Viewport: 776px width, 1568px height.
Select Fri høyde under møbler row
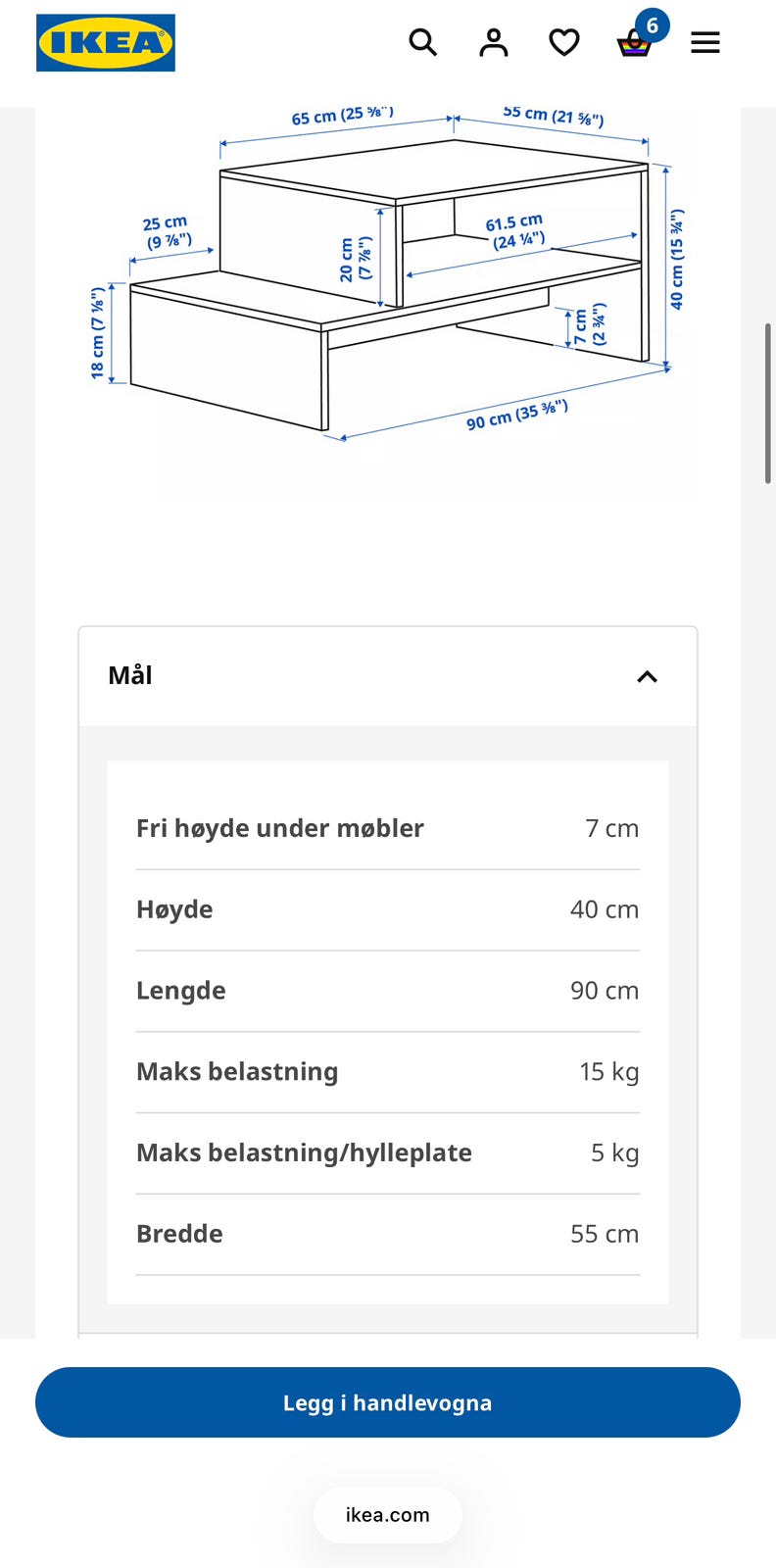(x=388, y=828)
